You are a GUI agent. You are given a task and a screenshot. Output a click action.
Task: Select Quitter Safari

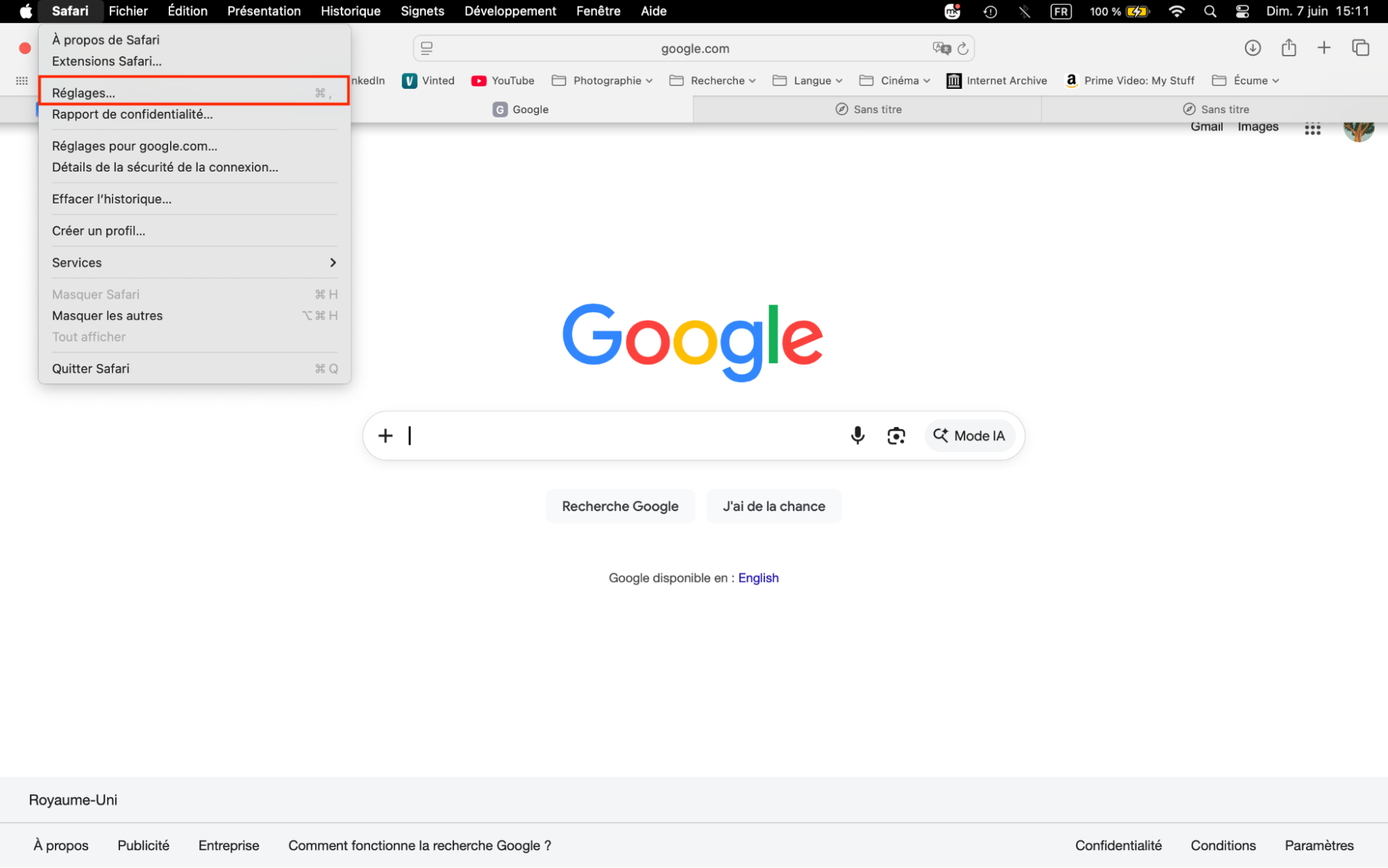194,369
